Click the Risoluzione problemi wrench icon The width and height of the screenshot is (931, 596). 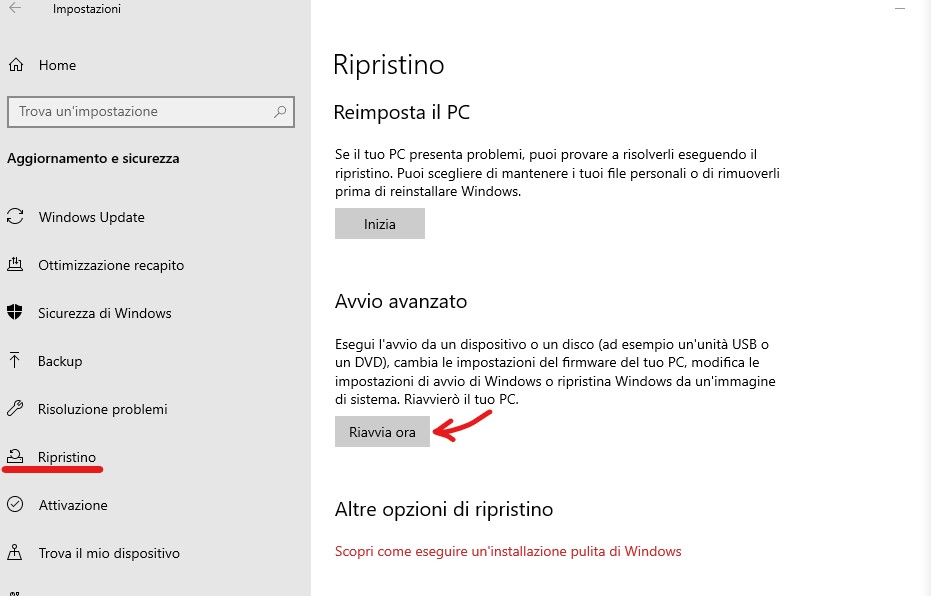(15, 409)
